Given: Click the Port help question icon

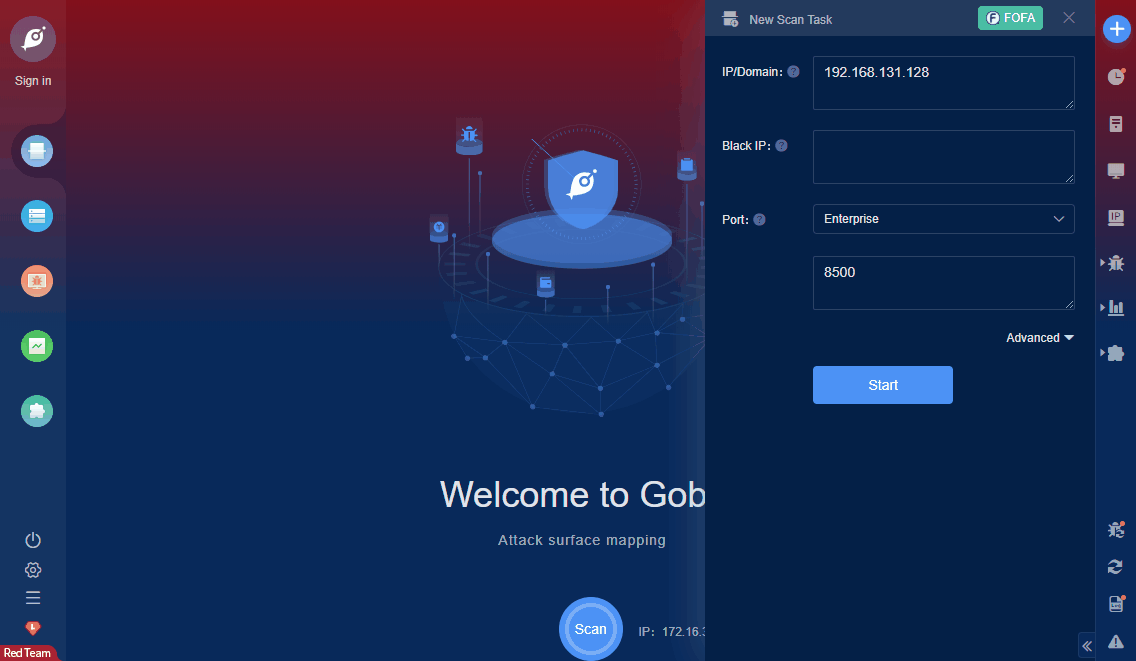Looking at the screenshot, I should (x=759, y=220).
